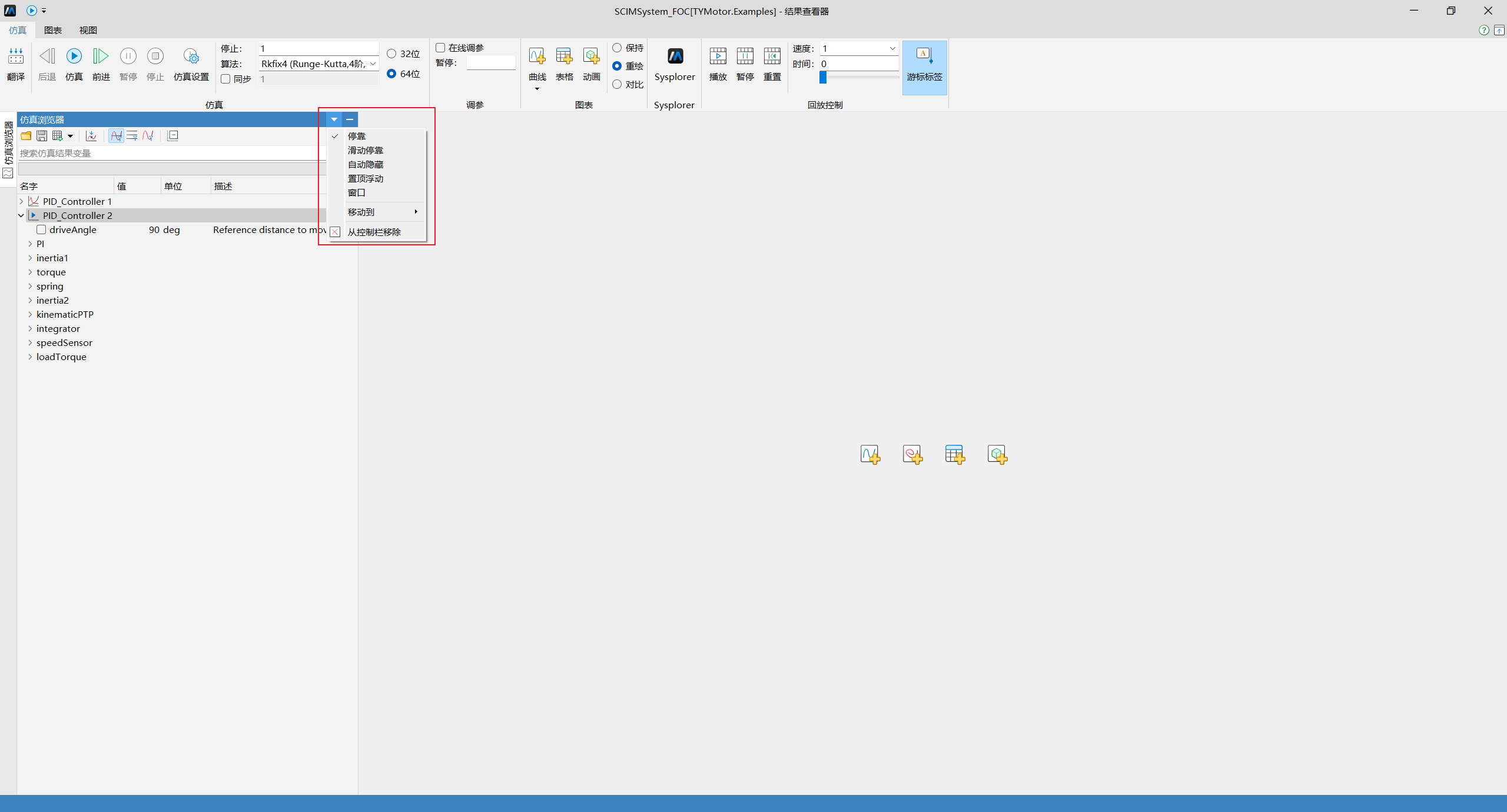This screenshot has height=812, width=1507.
Task: Open the 移动到 submenu
Action: 377,212
